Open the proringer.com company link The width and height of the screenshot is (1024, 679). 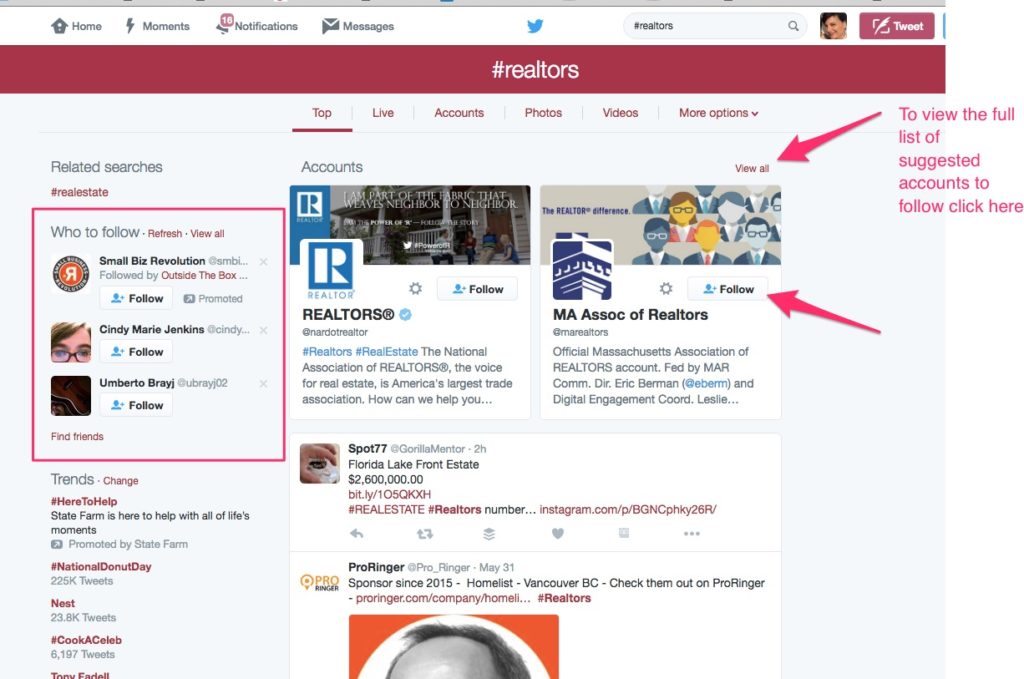pos(443,598)
